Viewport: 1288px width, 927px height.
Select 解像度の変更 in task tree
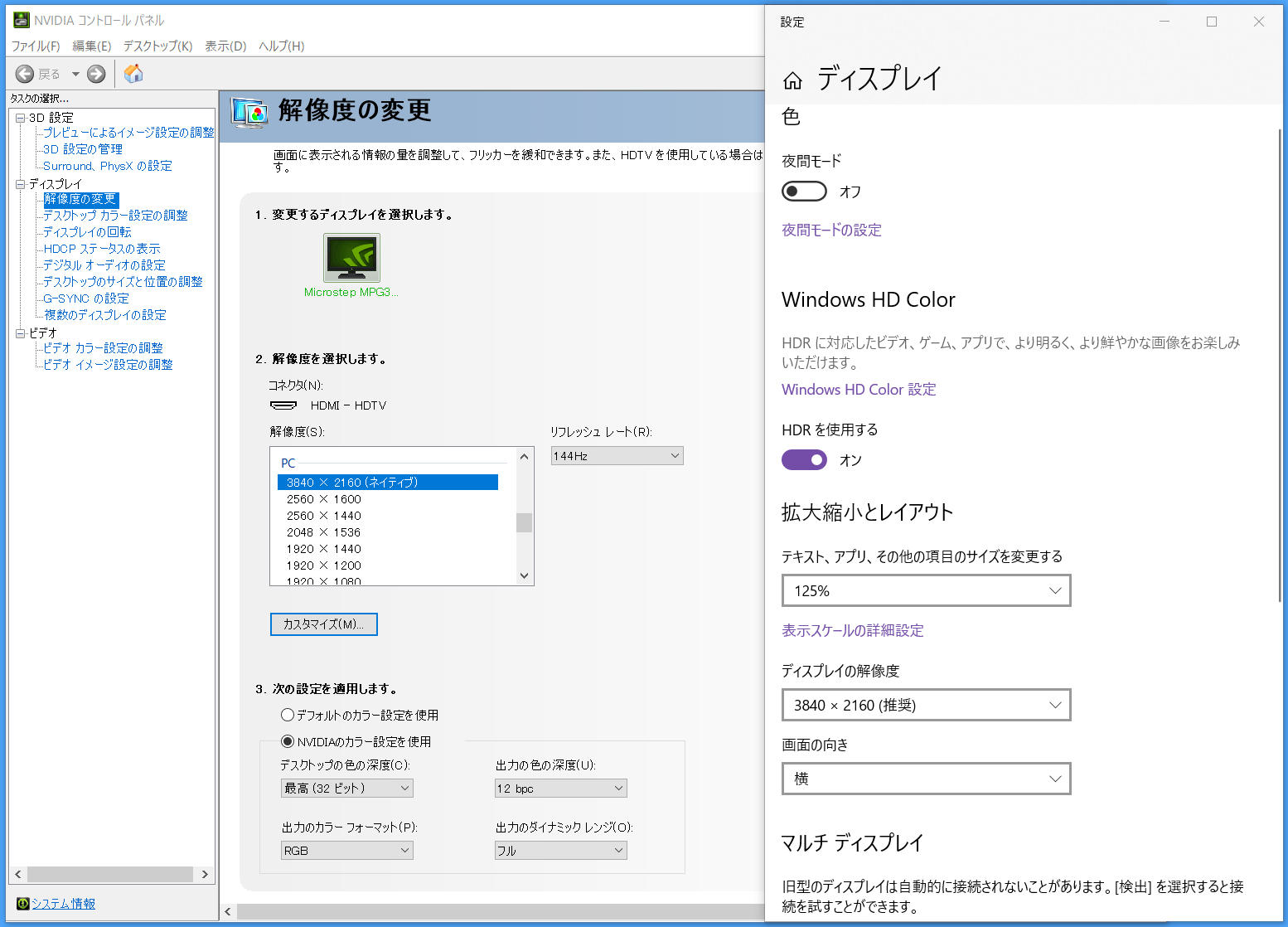click(80, 199)
